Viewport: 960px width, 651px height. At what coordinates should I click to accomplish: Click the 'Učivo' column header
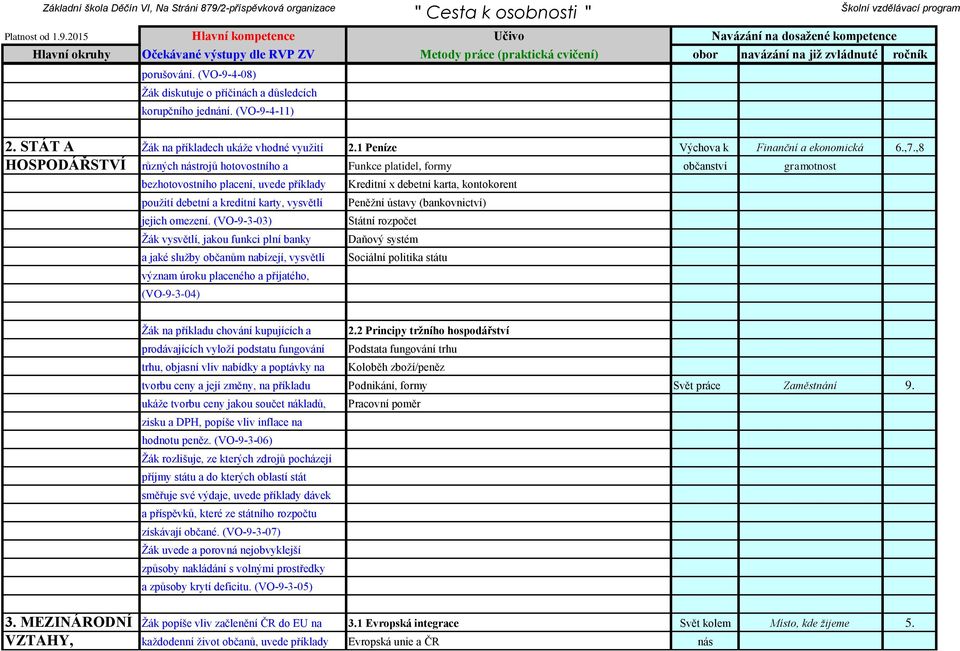[x=509, y=36]
